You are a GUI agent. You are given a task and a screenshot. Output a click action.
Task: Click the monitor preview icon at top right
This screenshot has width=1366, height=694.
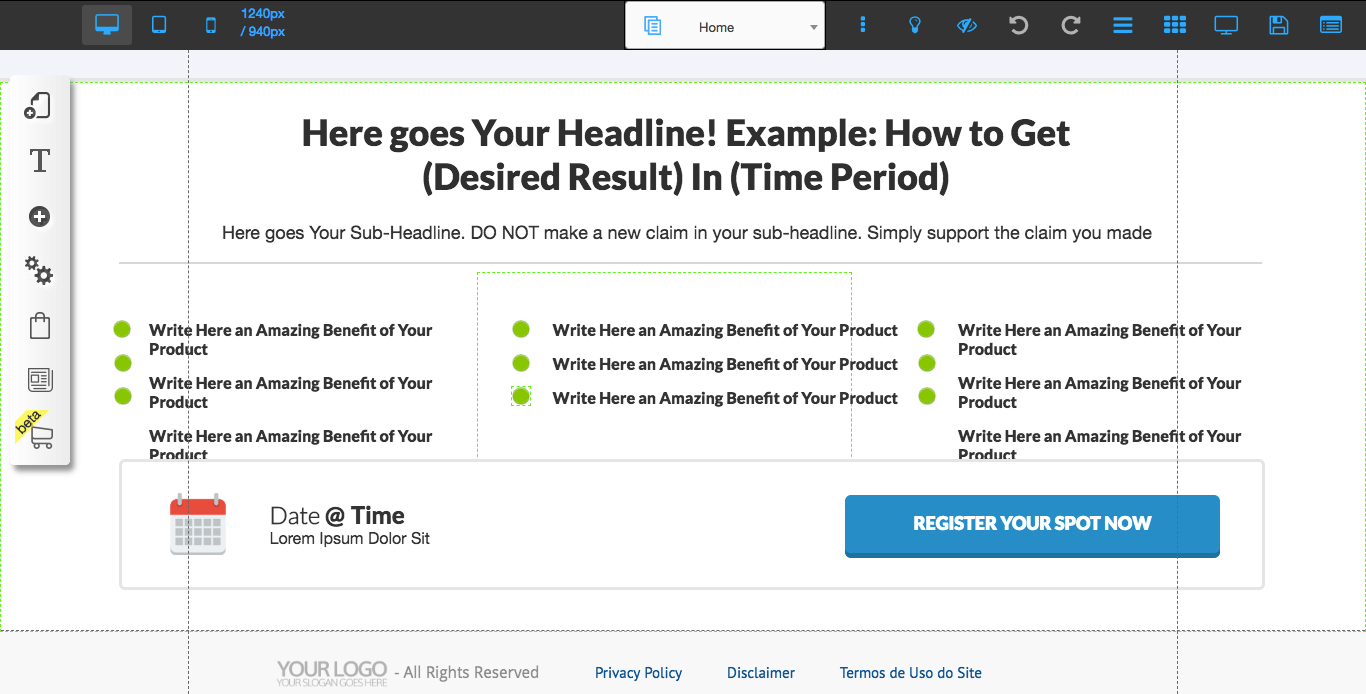tap(1226, 25)
